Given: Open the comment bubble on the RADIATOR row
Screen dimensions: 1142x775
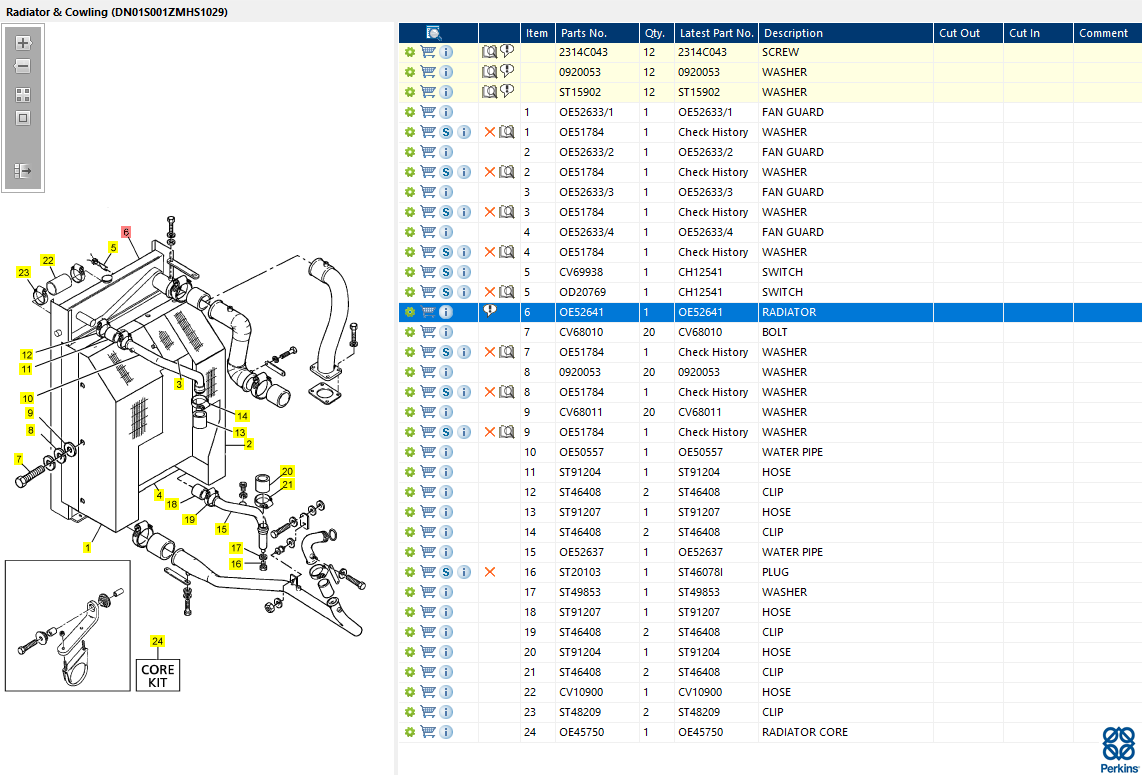Looking at the screenshot, I should (x=490, y=311).
